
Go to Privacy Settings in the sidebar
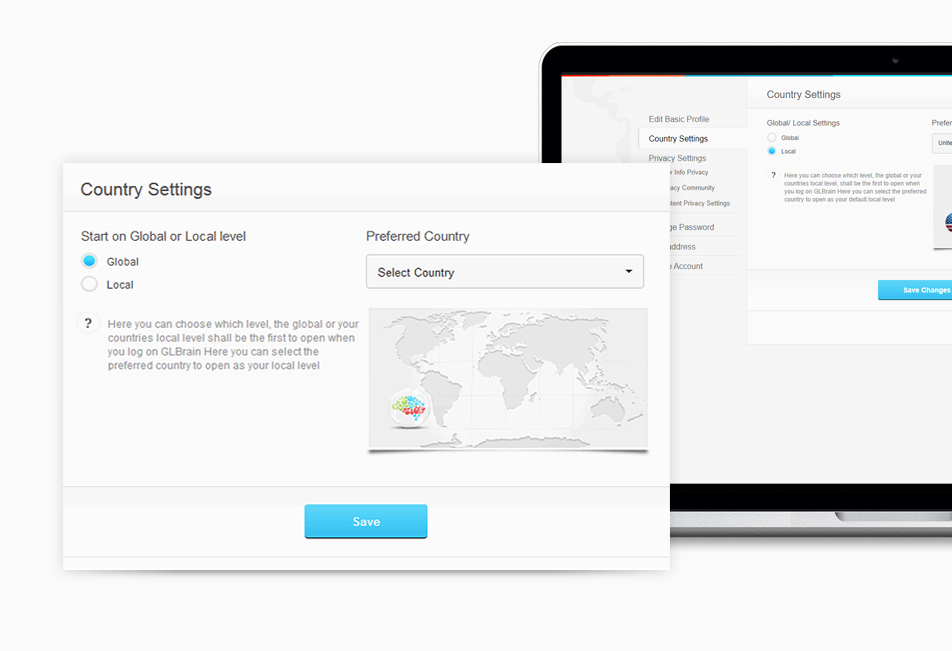tap(679, 158)
